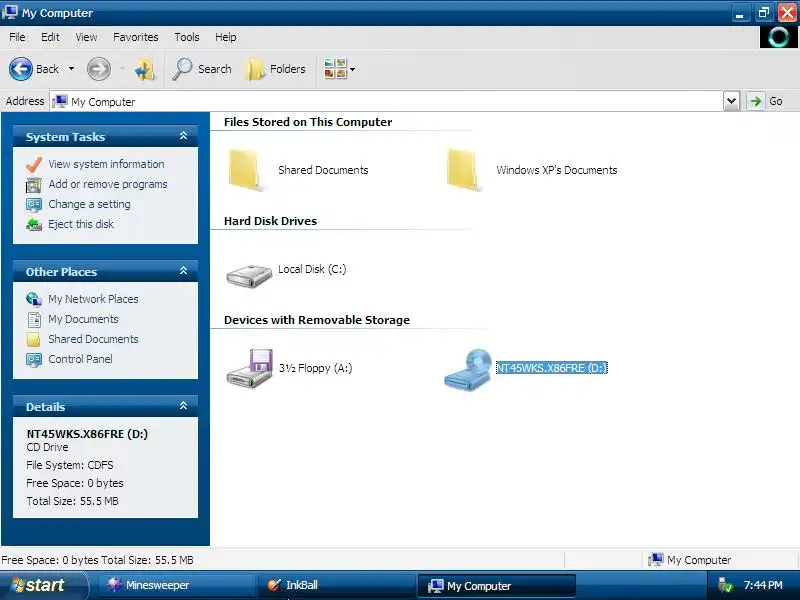This screenshot has width=800, height=600.
Task: Click My Computer taskbar button
Action: coord(496,586)
